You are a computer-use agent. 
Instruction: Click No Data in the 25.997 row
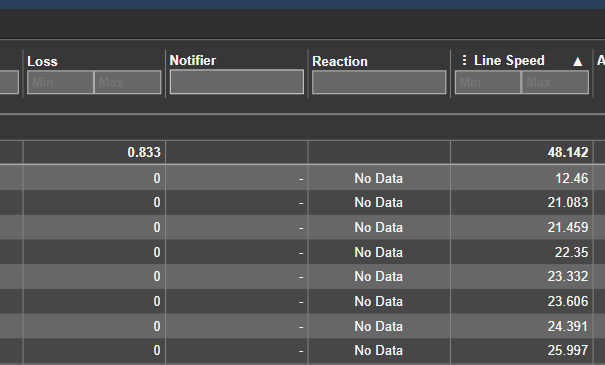click(x=379, y=351)
